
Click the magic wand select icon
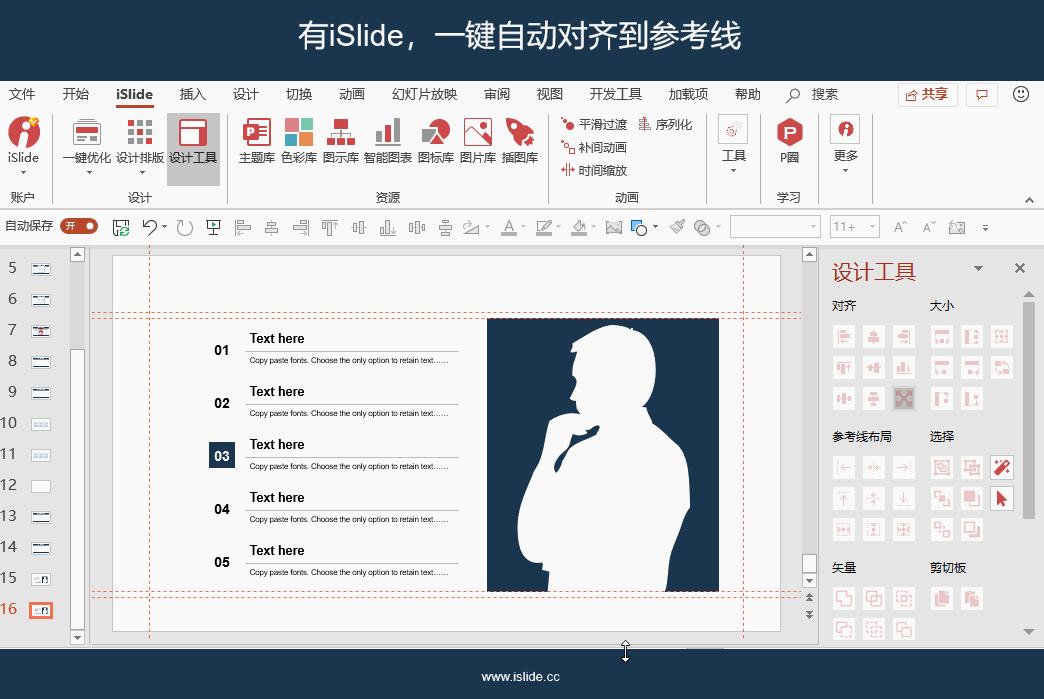tap(1001, 467)
